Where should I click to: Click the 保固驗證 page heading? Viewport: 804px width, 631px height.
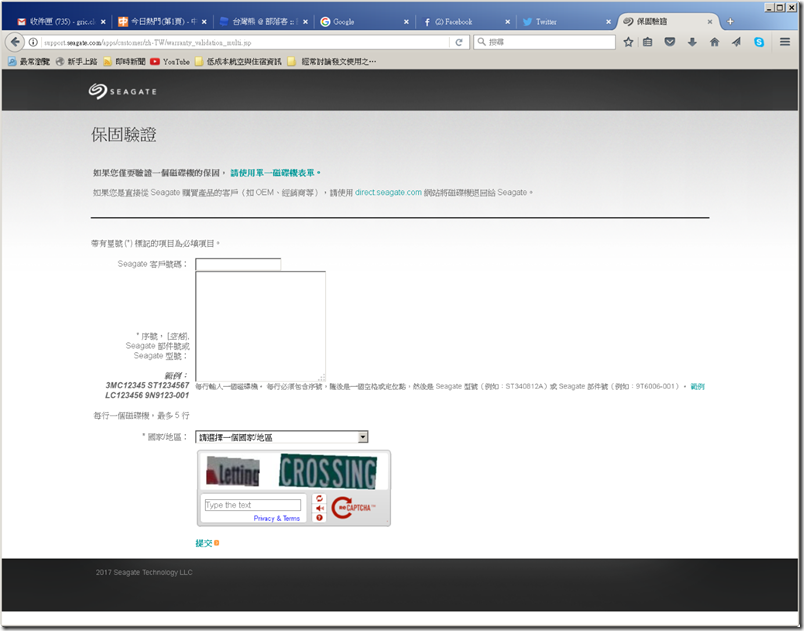click(124, 135)
